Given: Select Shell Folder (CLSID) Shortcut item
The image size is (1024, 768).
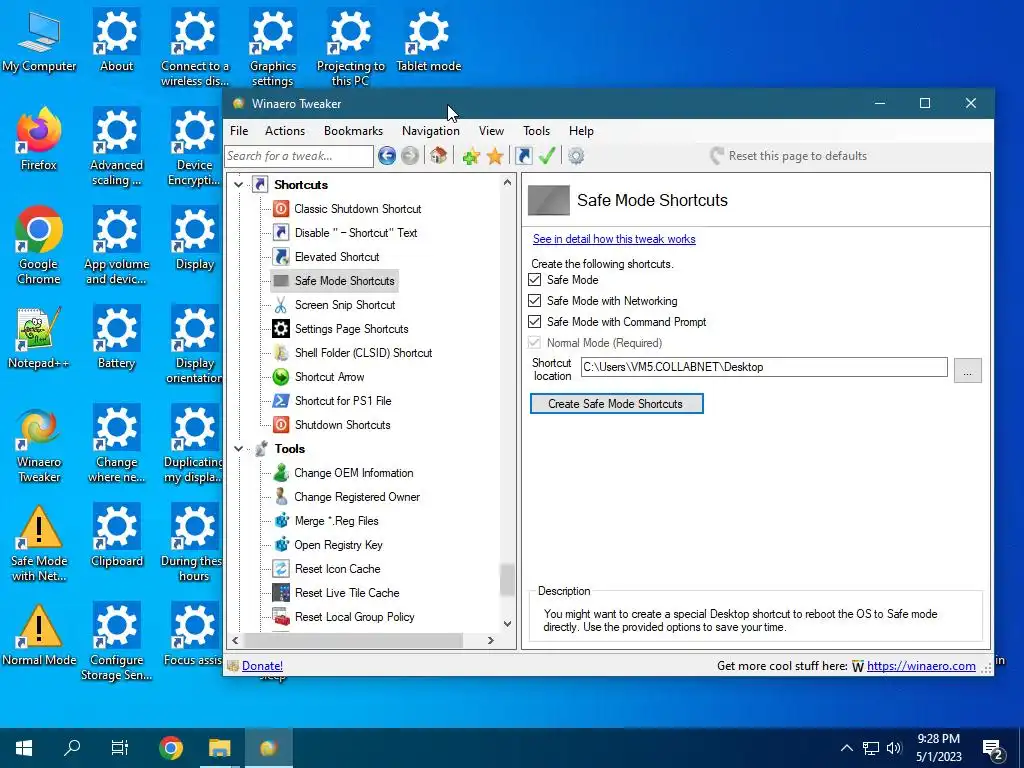Looking at the screenshot, I should [363, 353].
